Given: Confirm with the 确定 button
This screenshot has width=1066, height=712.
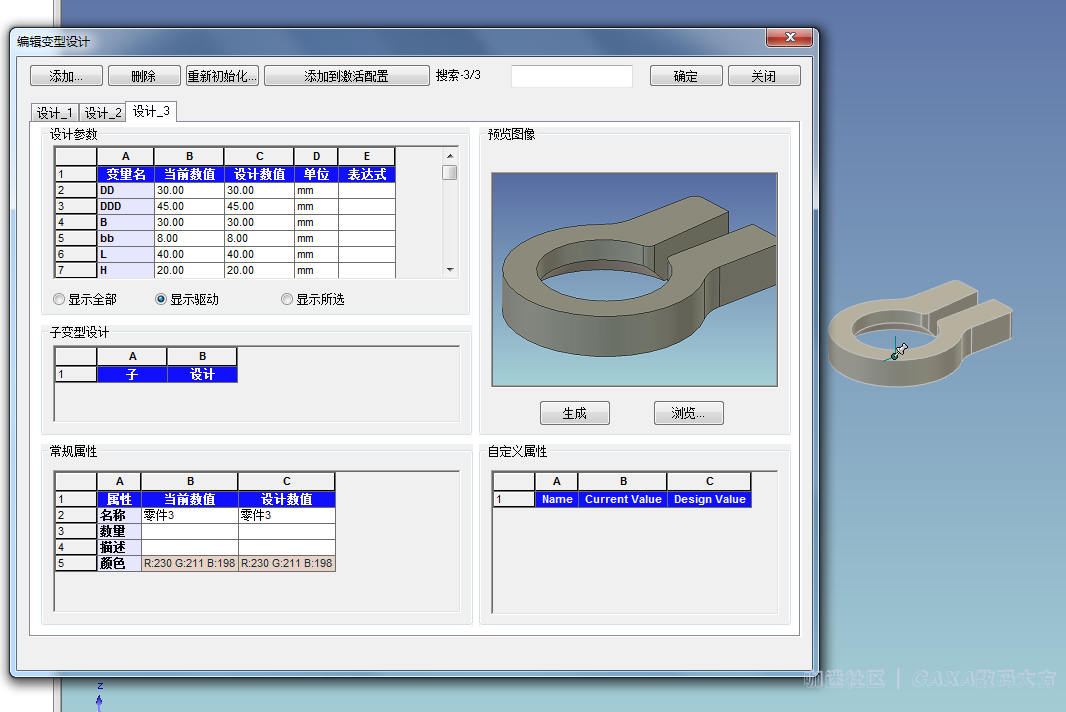Looking at the screenshot, I should tap(685, 76).
